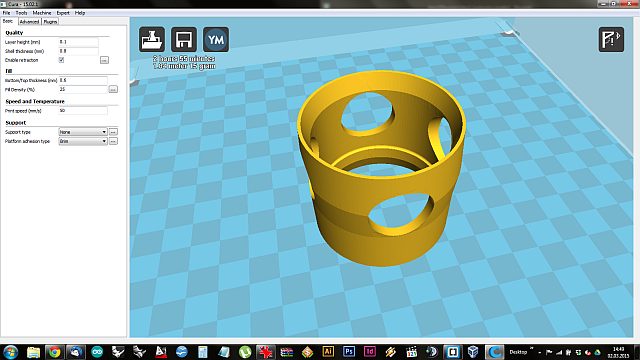Click the Windows Start button
Screen dimensions: 640x360
(x=11, y=352)
